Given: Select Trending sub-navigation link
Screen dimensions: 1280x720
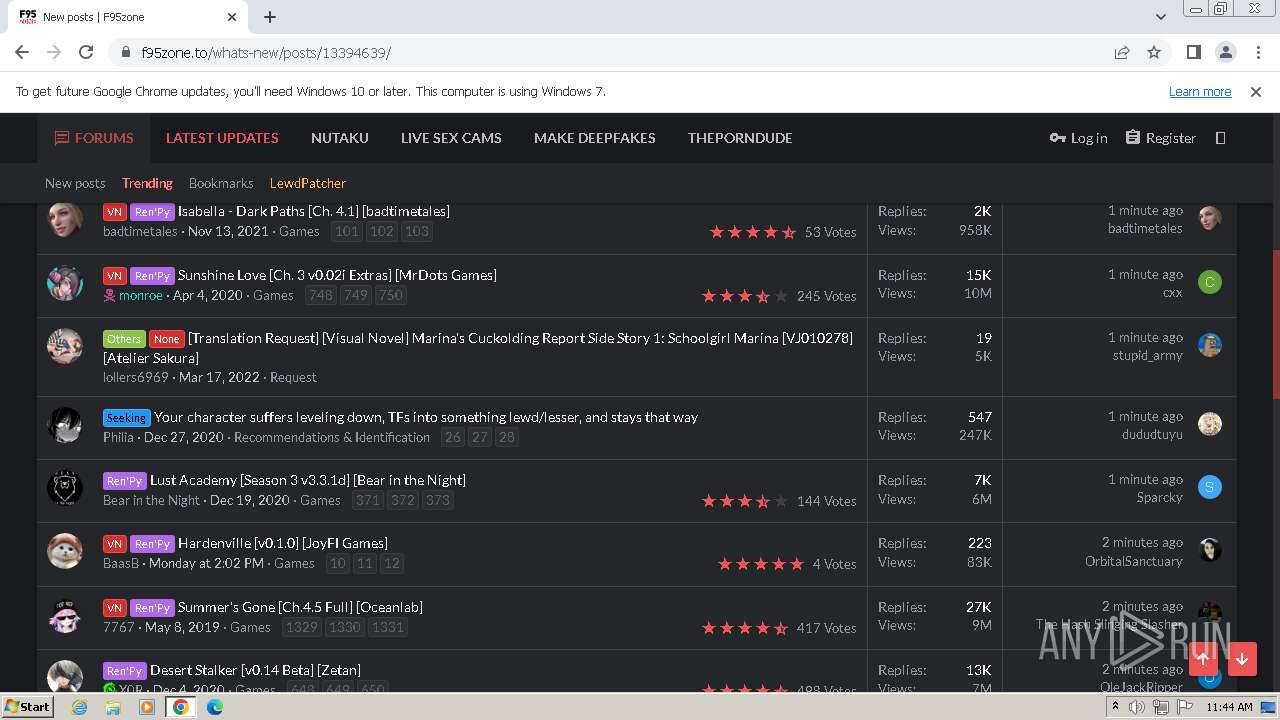Looking at the screenshot, I should 147,183.
